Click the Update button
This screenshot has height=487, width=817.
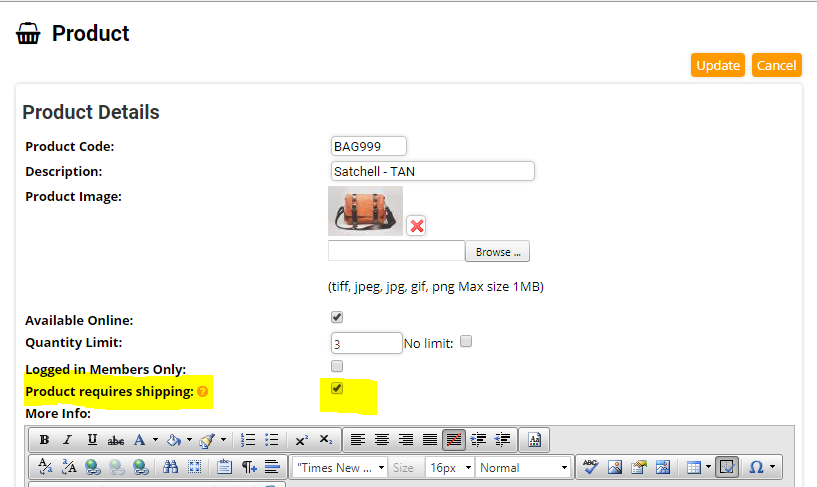click(717, 65)
